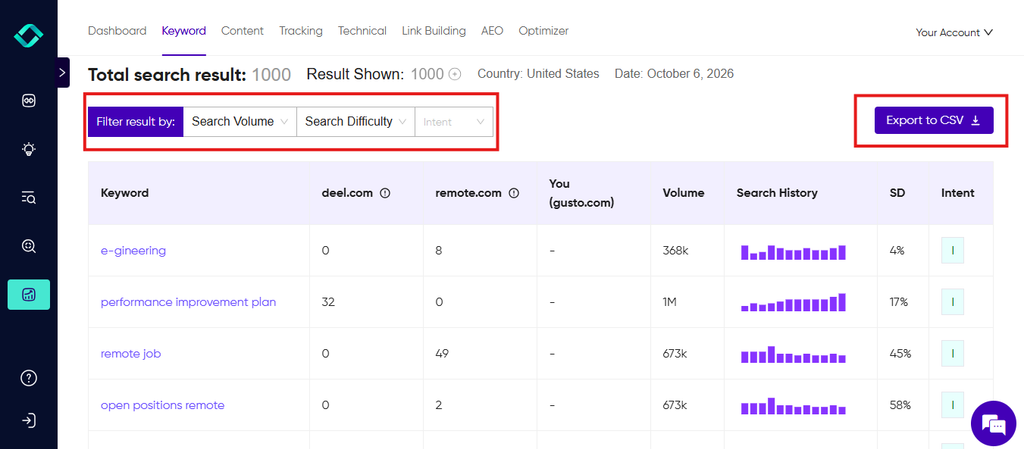Open the remote job keyword link

(x=131, y=354)
